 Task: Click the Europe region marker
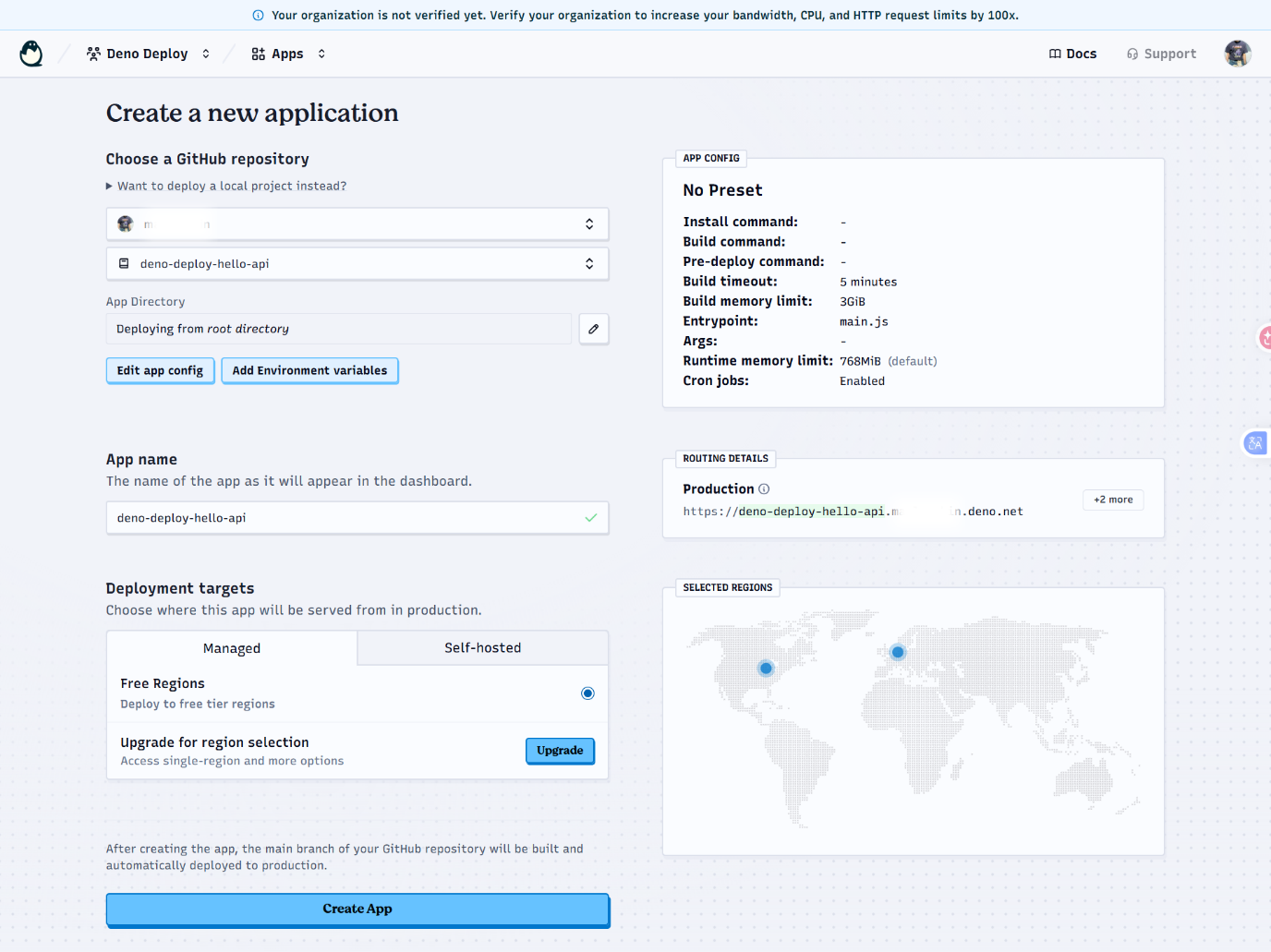(x=897, y=652)
